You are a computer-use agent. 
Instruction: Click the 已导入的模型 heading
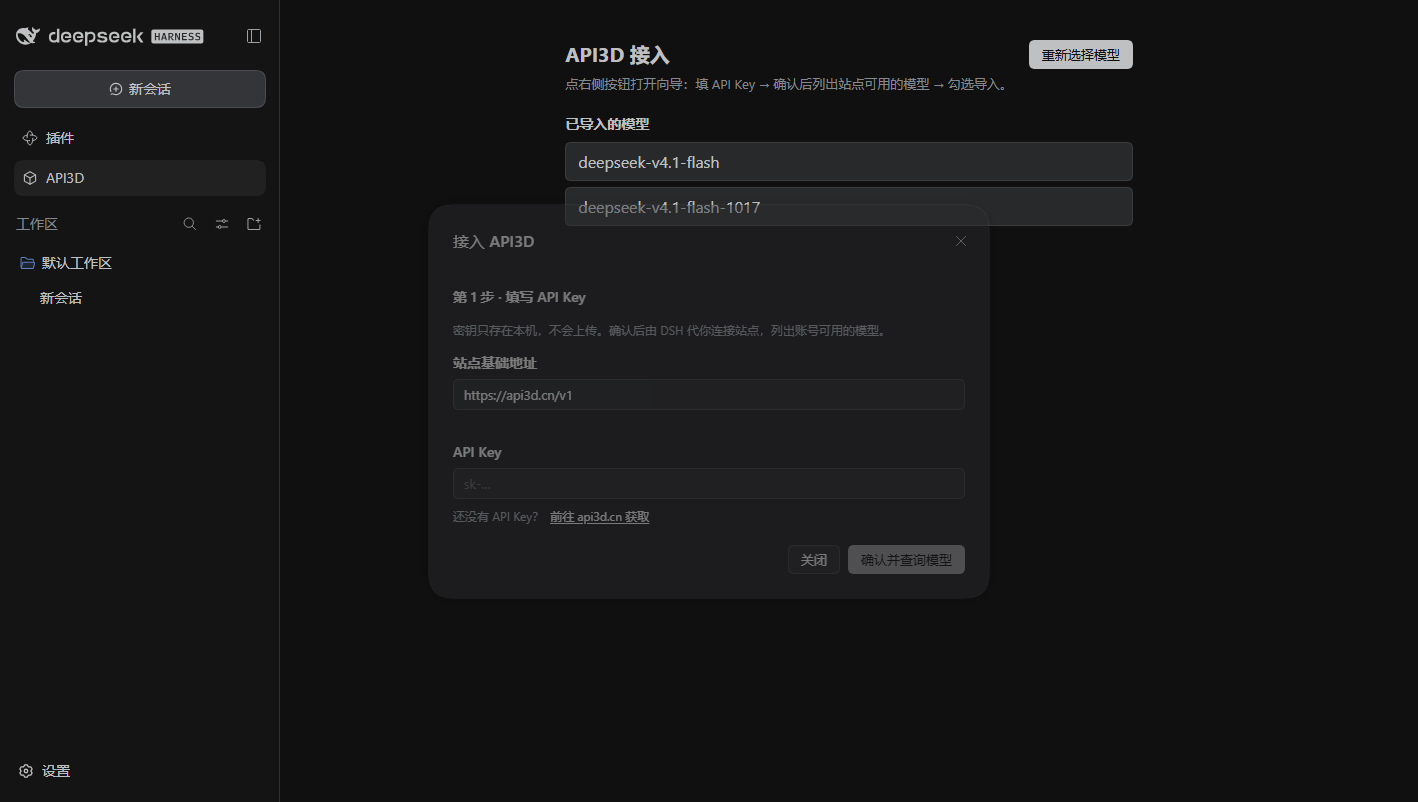click(x=607, y=124)
